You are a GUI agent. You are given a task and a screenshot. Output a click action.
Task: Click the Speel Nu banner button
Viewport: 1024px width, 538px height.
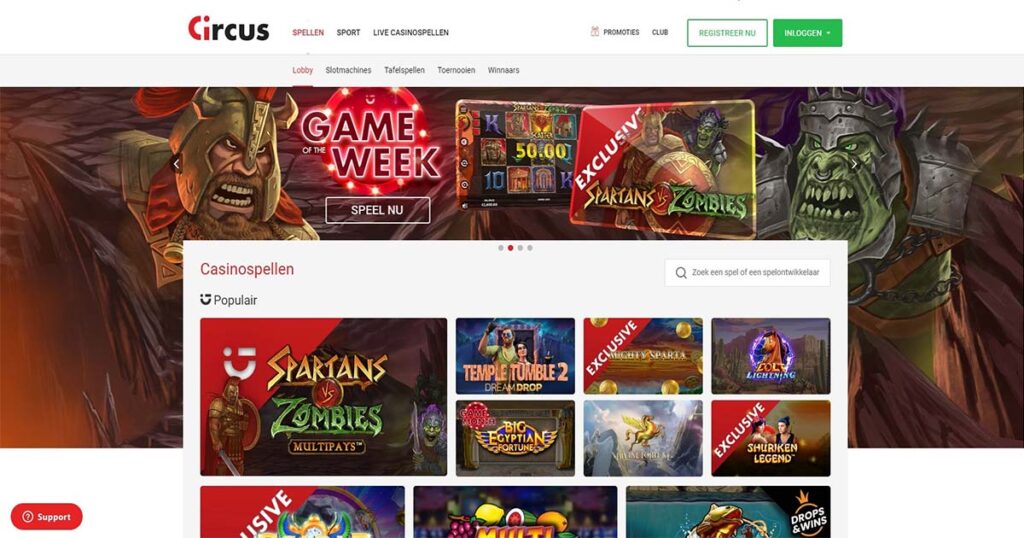tap(377, 210)
